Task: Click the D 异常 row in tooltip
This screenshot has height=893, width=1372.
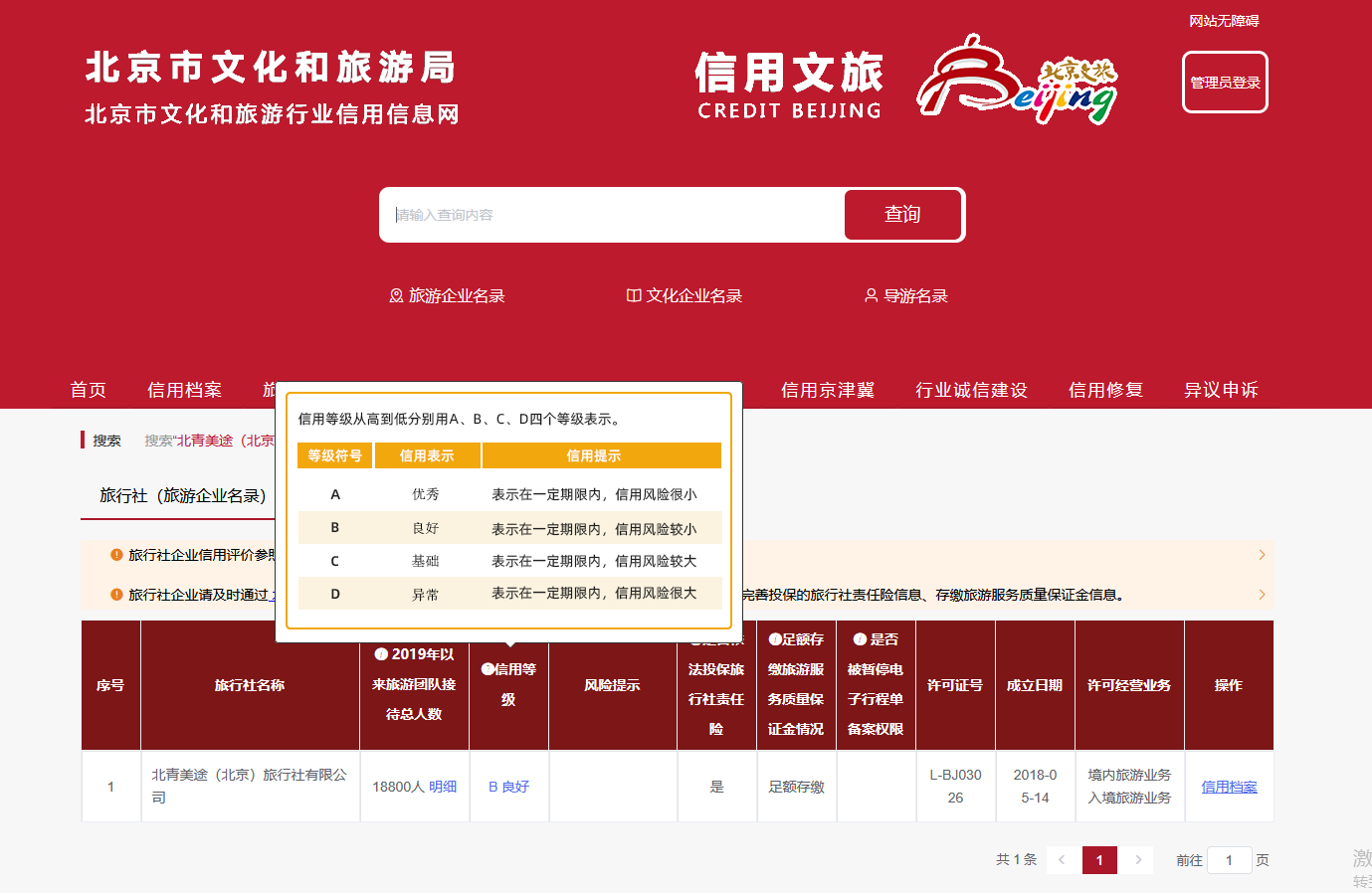Action: 509,594
